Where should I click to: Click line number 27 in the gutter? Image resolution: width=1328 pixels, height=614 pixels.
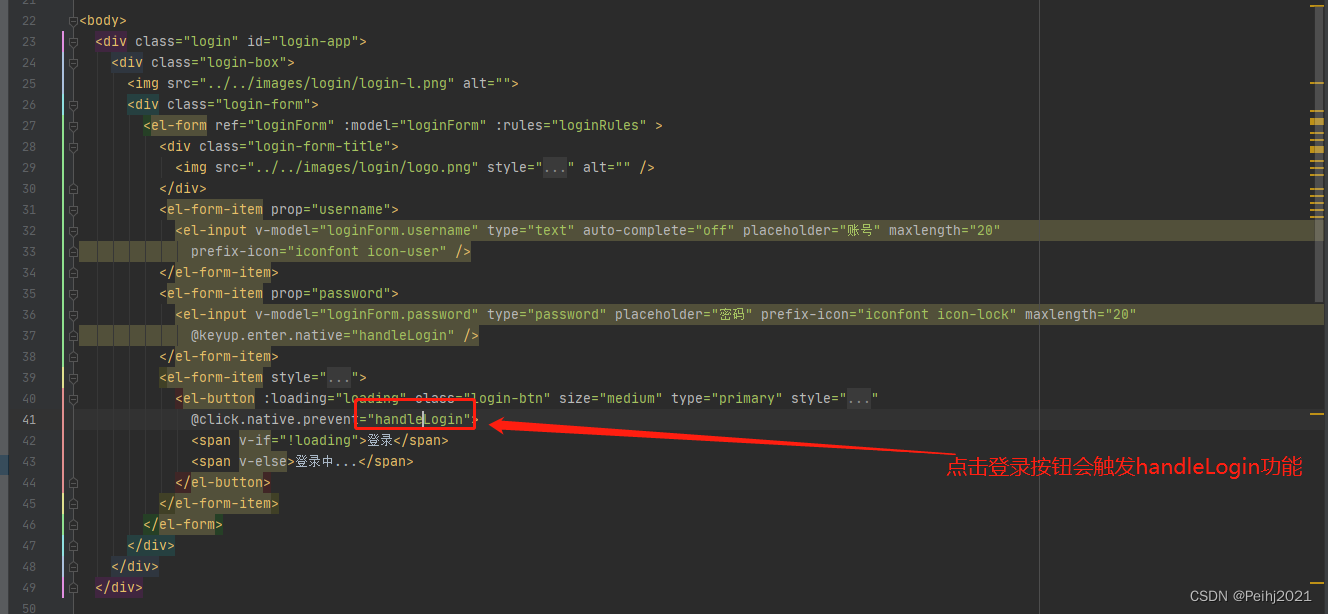(28, 126)
